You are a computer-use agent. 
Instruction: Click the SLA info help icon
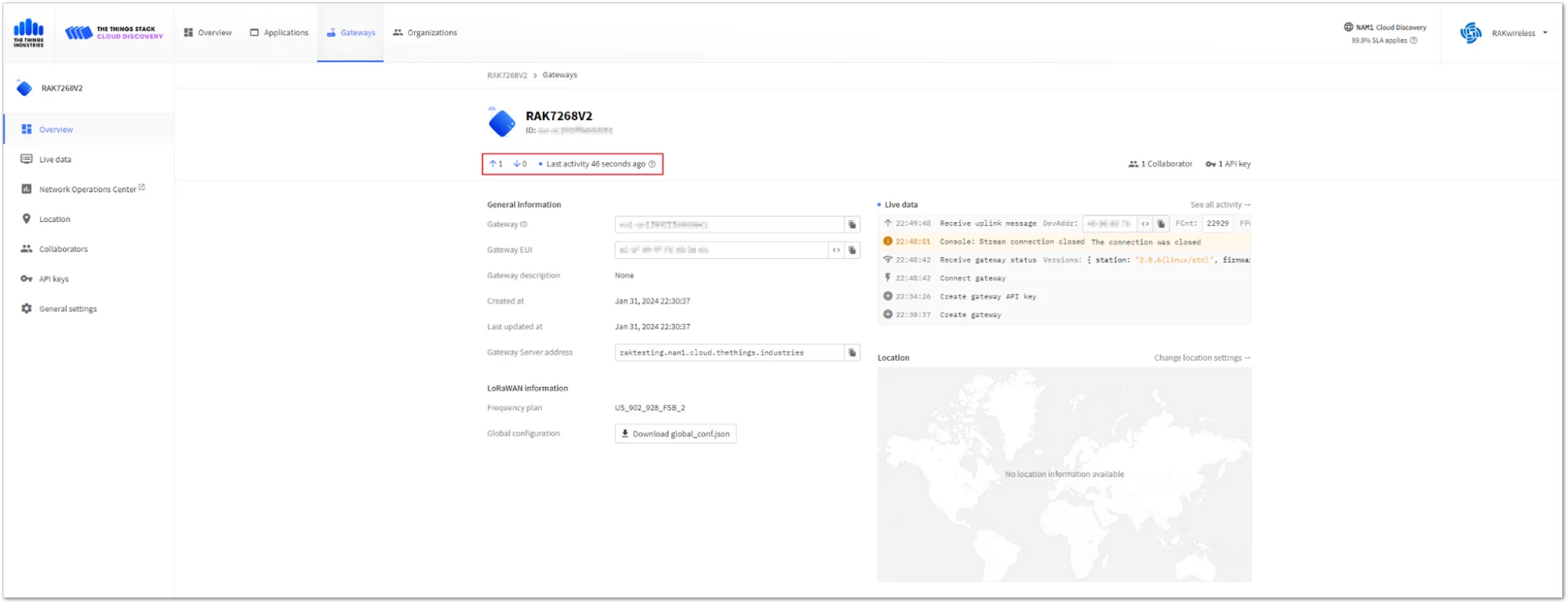1414,40
